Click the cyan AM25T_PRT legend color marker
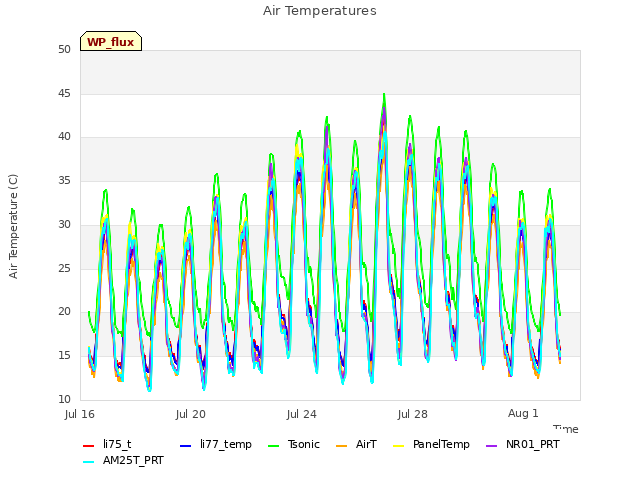Image resolution: width=640 pixels, height=480 pixels. pos(89,462)
